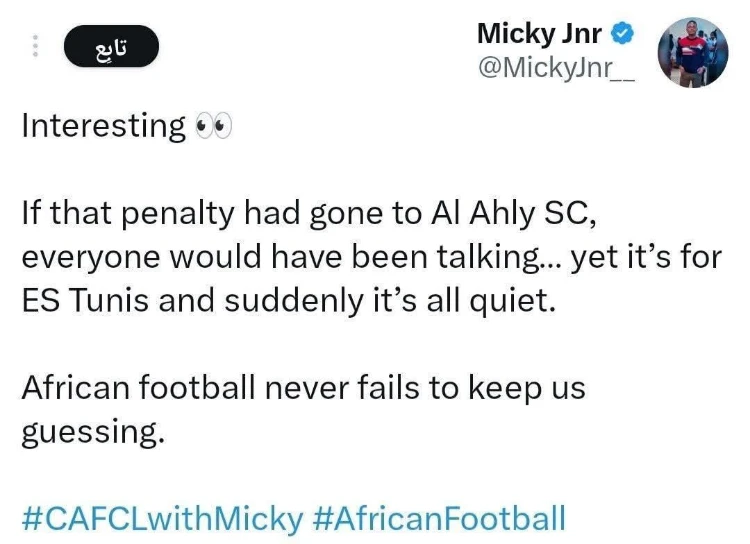The height and width of the screenshot is (544, 750).
Task: Open the three-dot more options menu
Action: (x=36, y=47)
